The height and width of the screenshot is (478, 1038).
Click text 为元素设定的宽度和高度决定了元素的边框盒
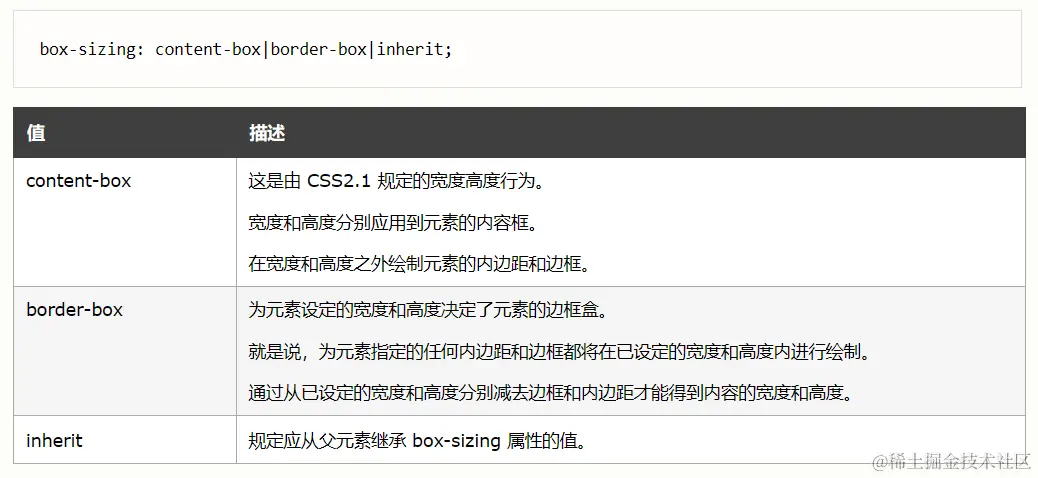[x=428, y=310]
